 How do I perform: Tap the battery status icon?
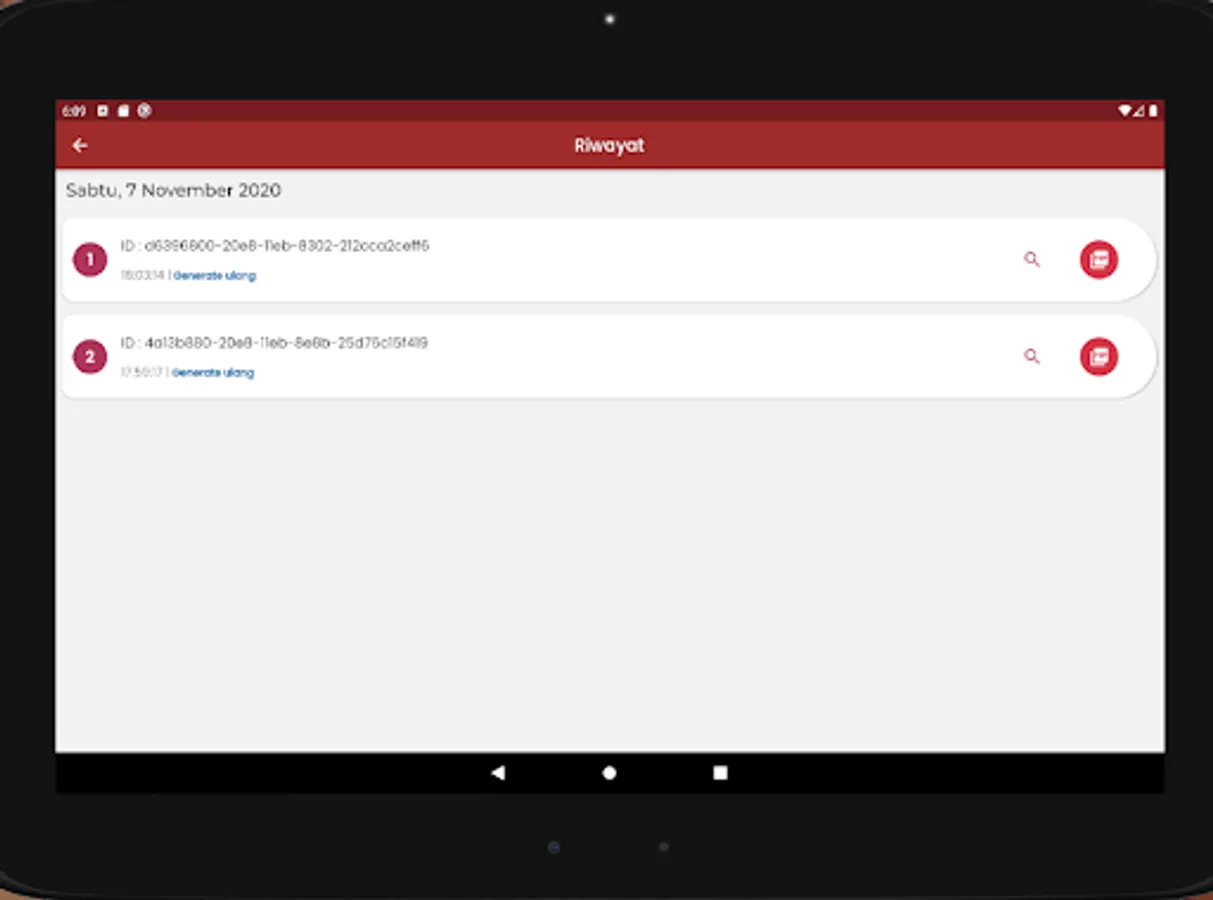(x=1153, y=111)
